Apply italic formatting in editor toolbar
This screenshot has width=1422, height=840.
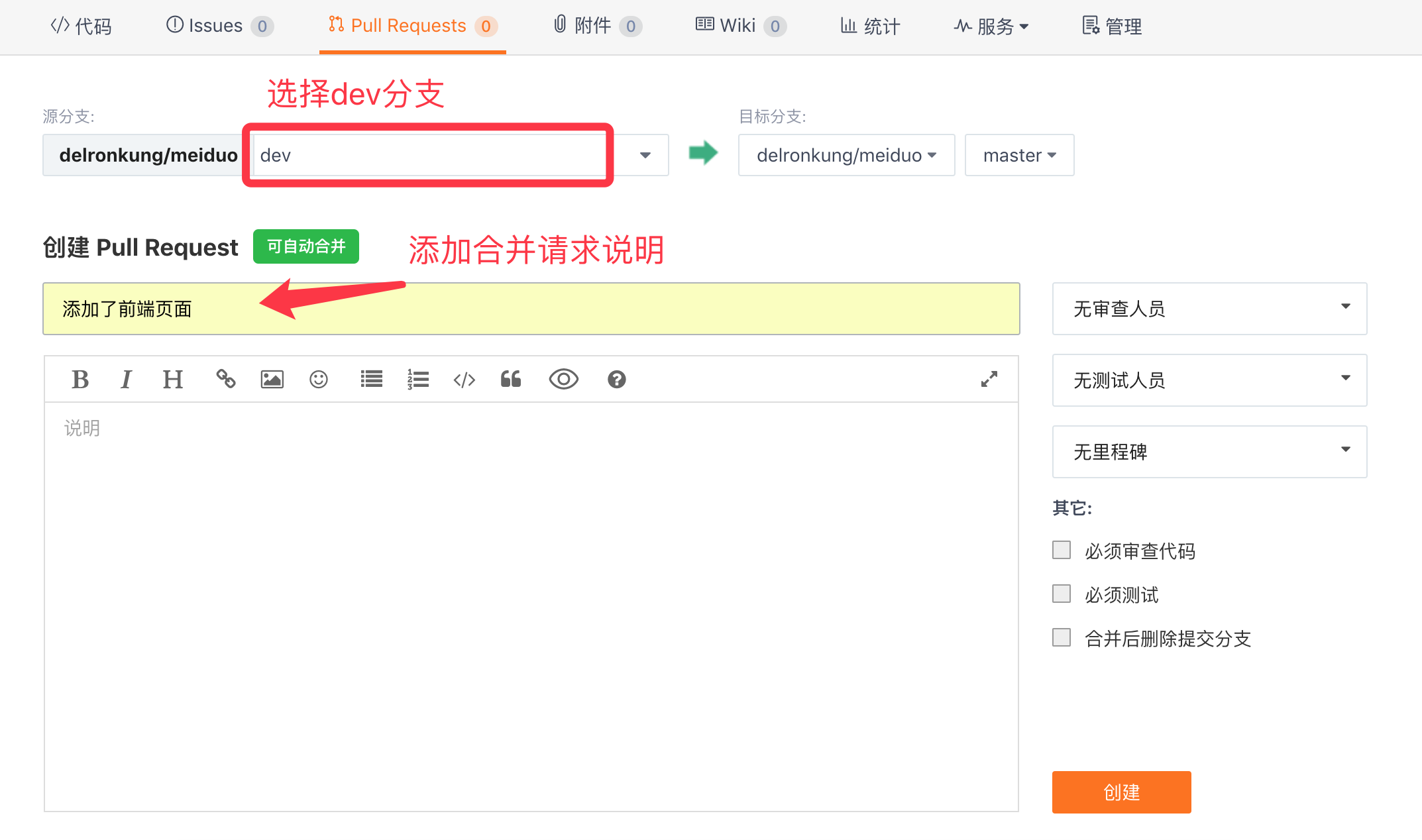click(126, 380)
